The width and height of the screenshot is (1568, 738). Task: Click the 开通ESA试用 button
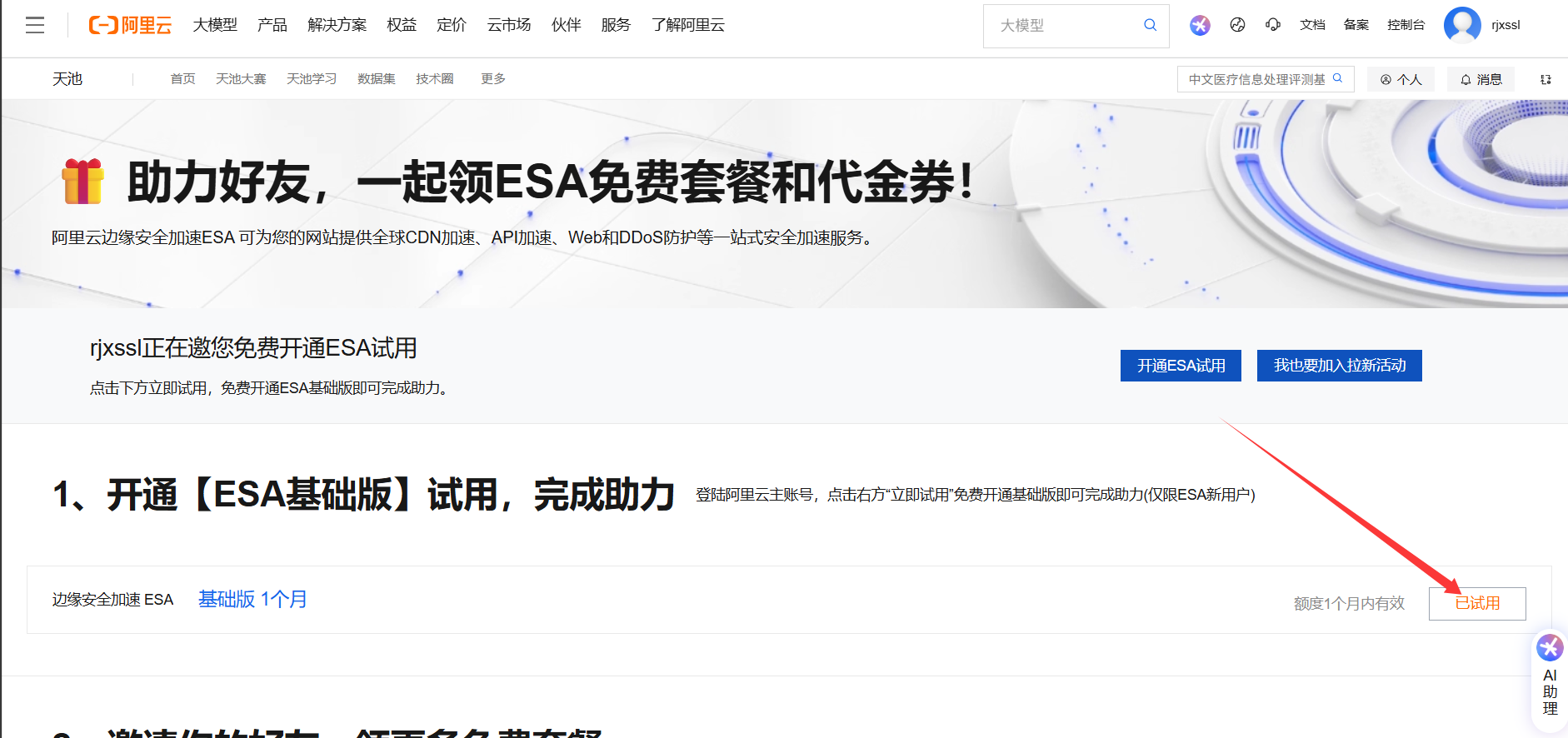(x=1181, y=366)
